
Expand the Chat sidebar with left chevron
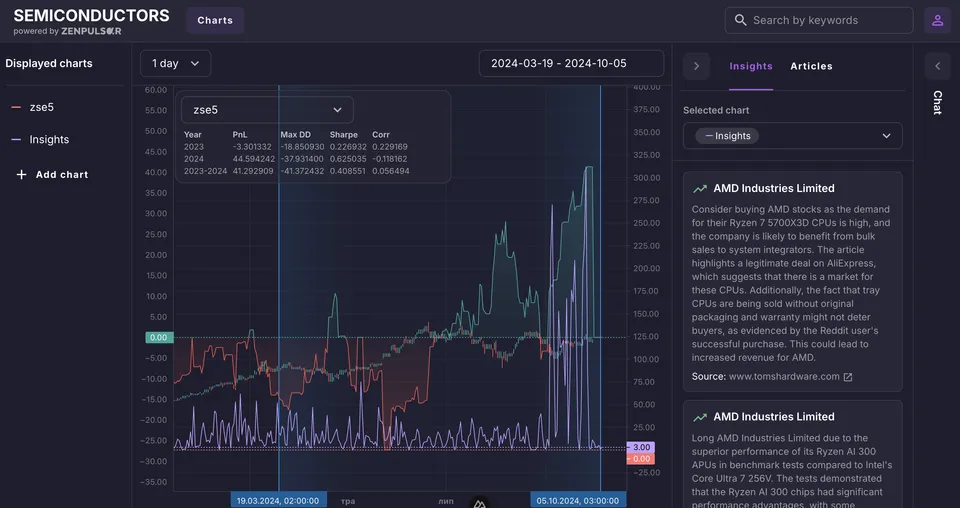tap(937, 66)
